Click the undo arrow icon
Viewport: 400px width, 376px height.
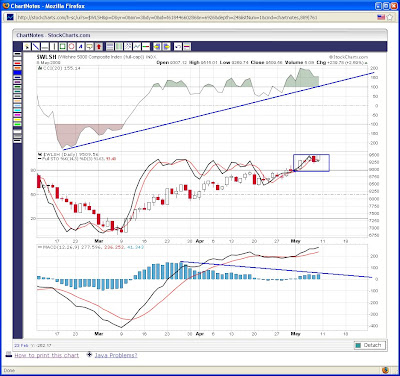178,46
